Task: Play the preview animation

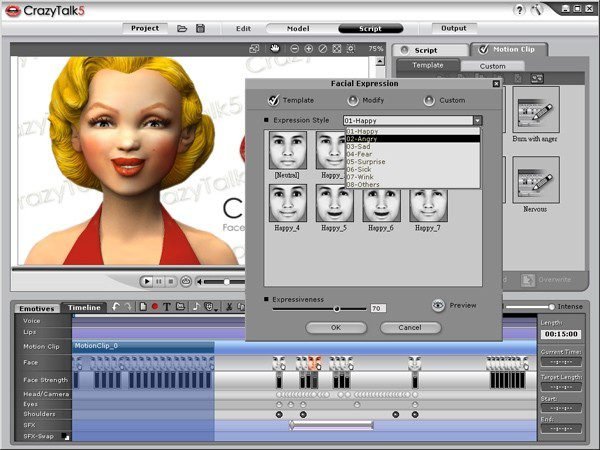Action: click(146, 282)
